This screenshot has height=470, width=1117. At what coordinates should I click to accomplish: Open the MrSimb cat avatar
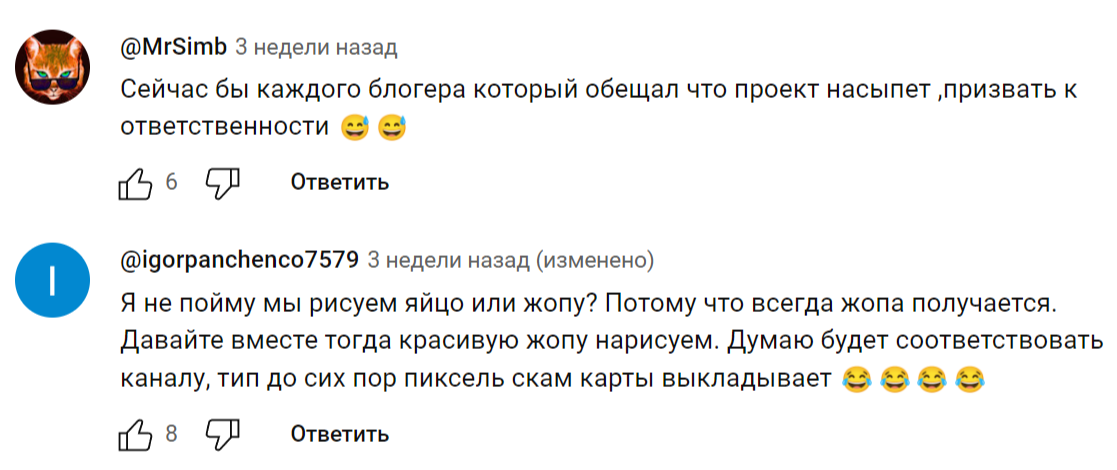53,68
